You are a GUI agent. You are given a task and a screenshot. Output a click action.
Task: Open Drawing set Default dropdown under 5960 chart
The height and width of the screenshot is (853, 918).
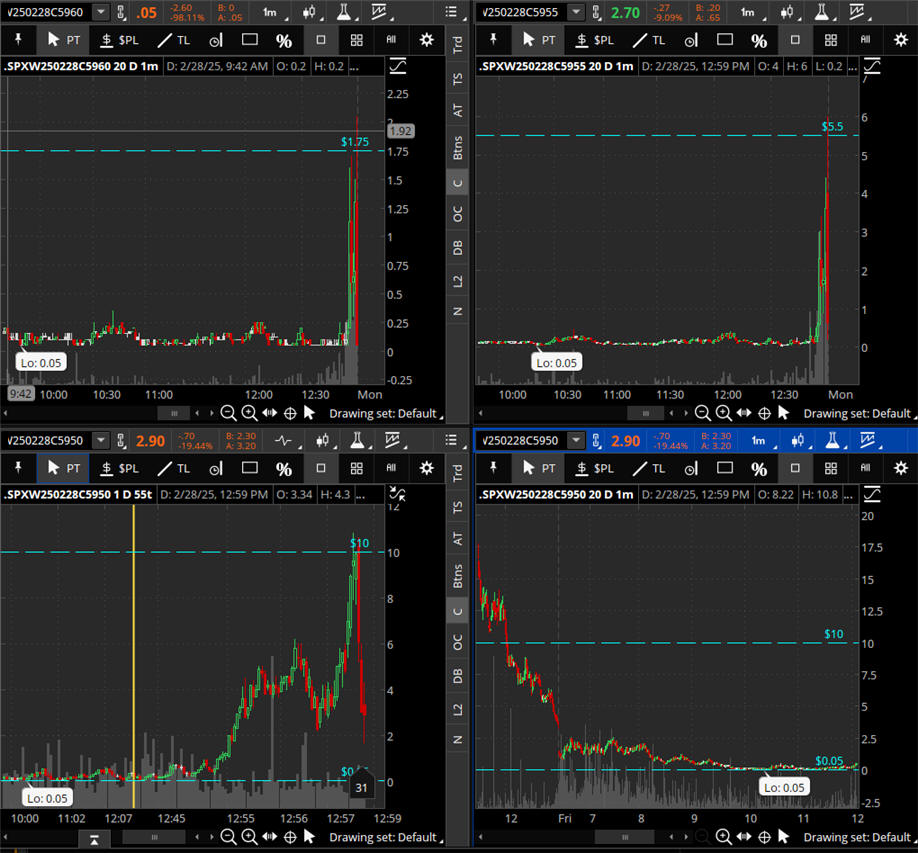pos(385,413)
